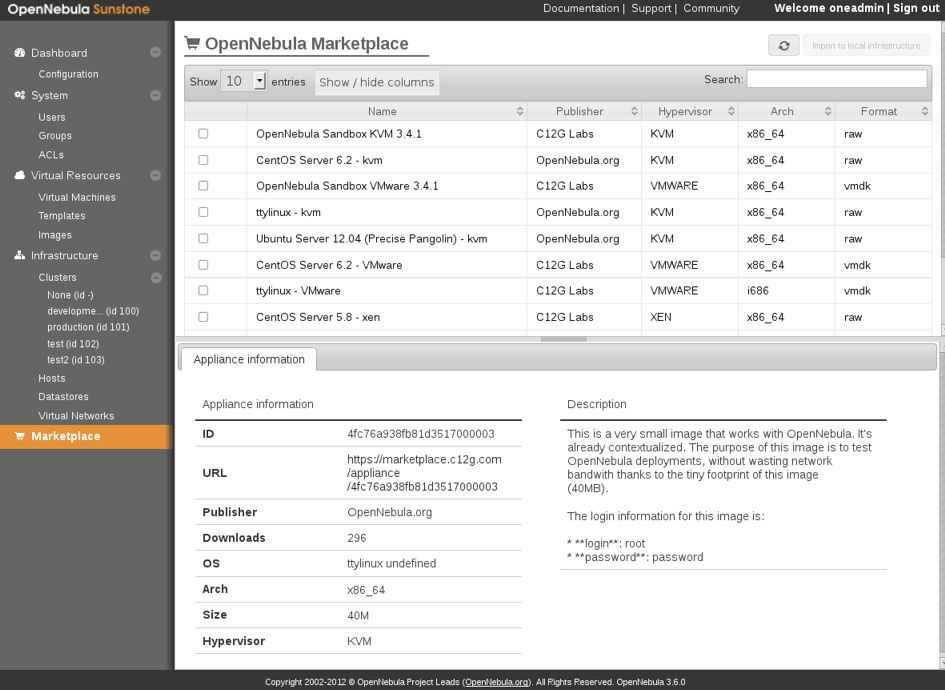Select the test cluster (id 102)

click(x=73, y=343)
